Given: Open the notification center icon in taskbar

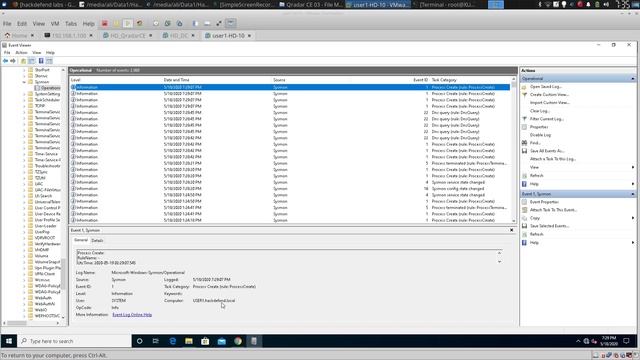Looking at the screenshot, I should tap(626, 341).
